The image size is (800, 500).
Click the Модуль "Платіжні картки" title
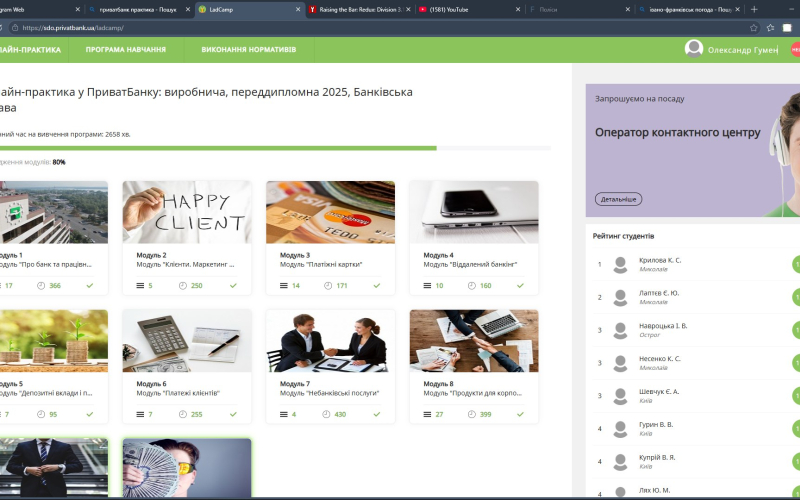321,264
